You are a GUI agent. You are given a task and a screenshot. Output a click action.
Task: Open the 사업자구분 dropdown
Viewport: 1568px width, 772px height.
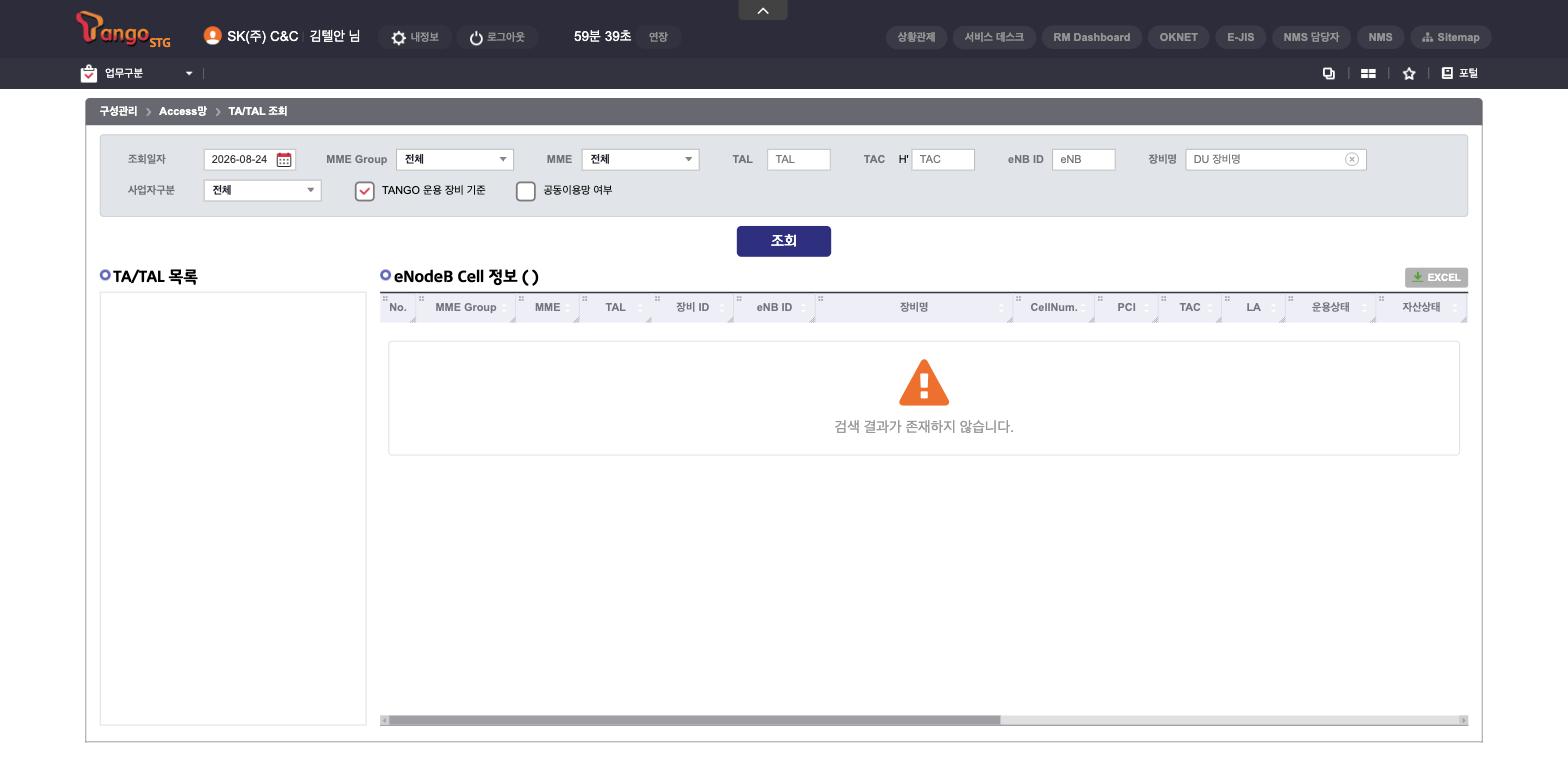click(x=262, y=190)
